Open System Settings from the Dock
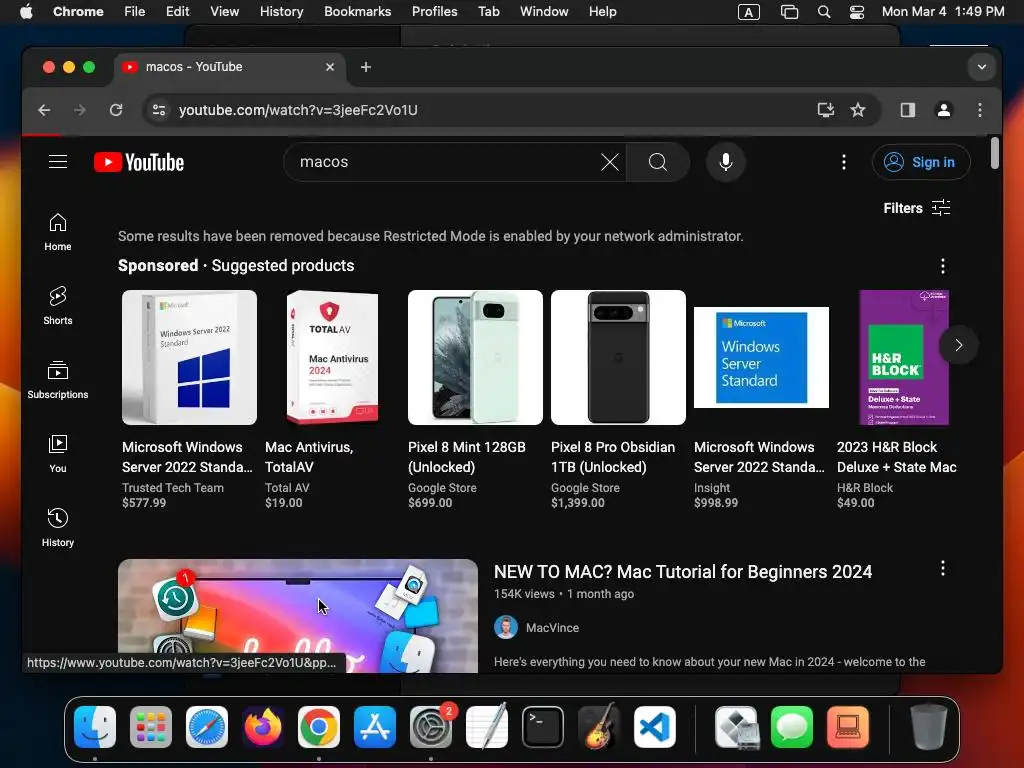The height and width of the screenshot is (768, 1024). tap(431, 727)
